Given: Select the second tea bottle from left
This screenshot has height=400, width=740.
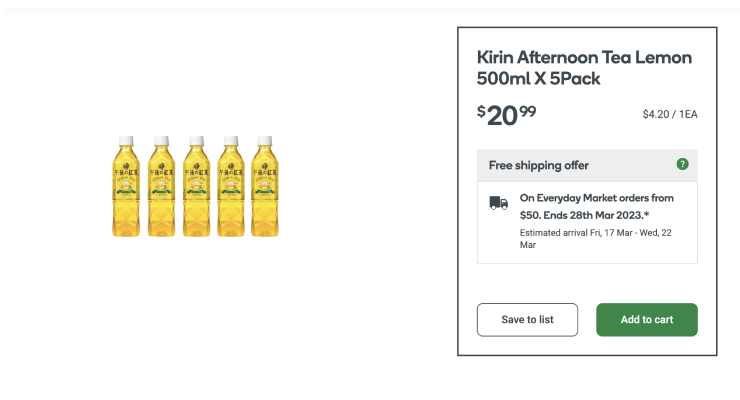Looking at the screenshot, I should coord(160,186).
